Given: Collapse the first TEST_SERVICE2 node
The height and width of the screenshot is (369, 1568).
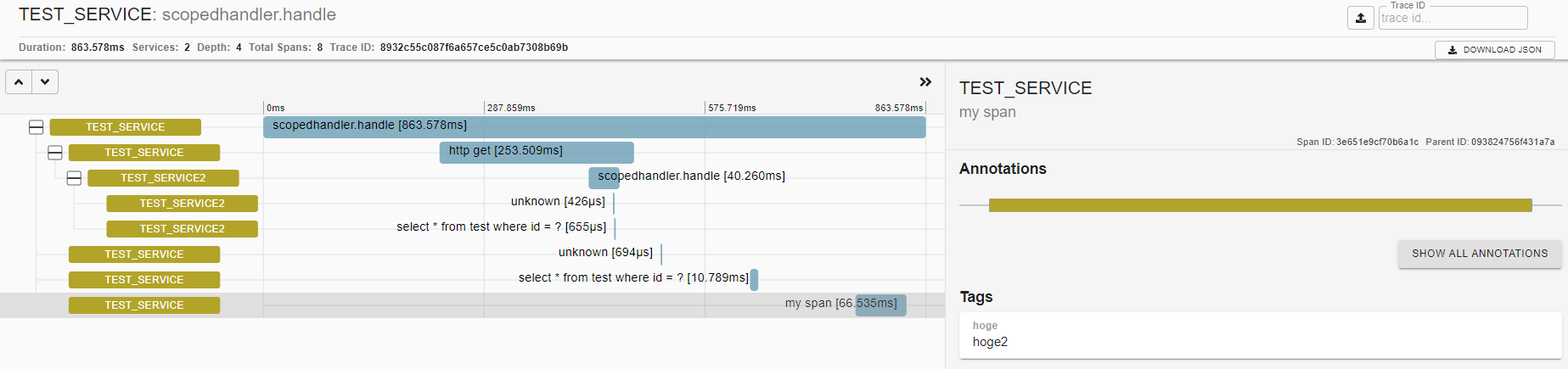Looking at the screenshot, I should coord(74,178).
